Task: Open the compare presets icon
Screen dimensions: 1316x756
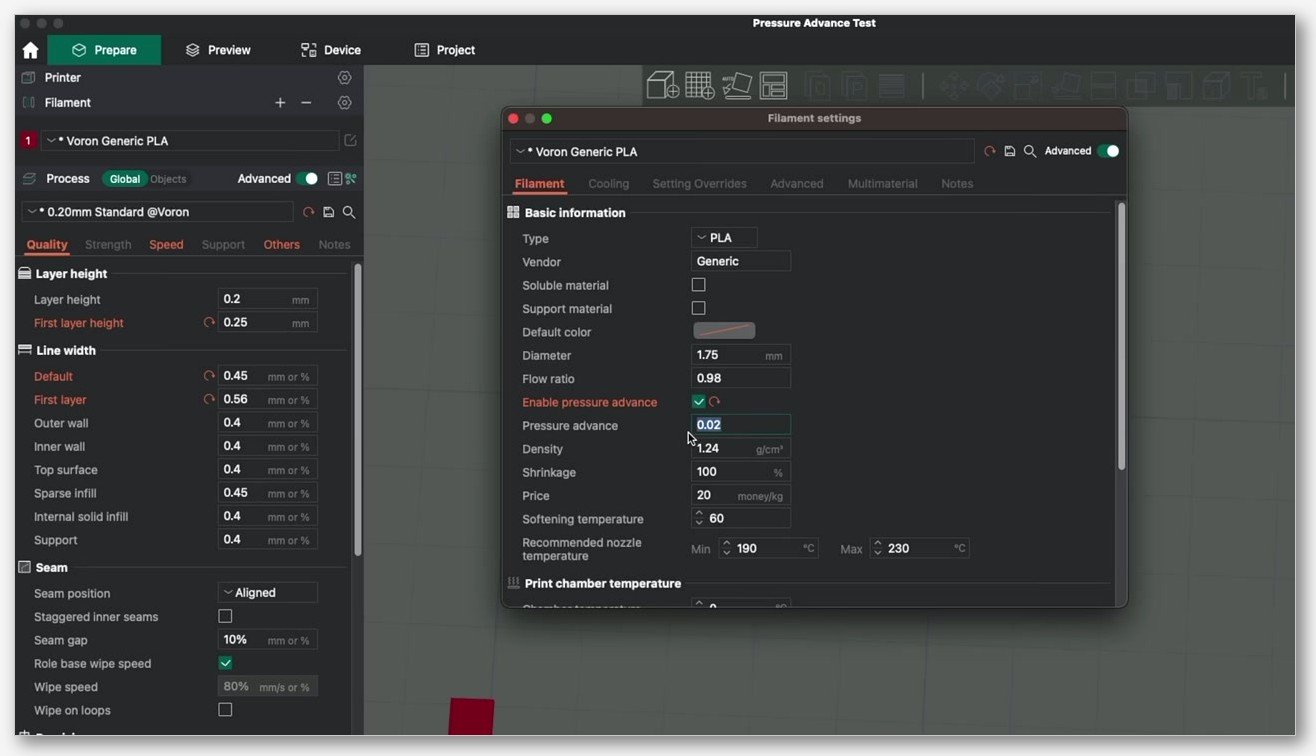Action: (x=350, y=179)
